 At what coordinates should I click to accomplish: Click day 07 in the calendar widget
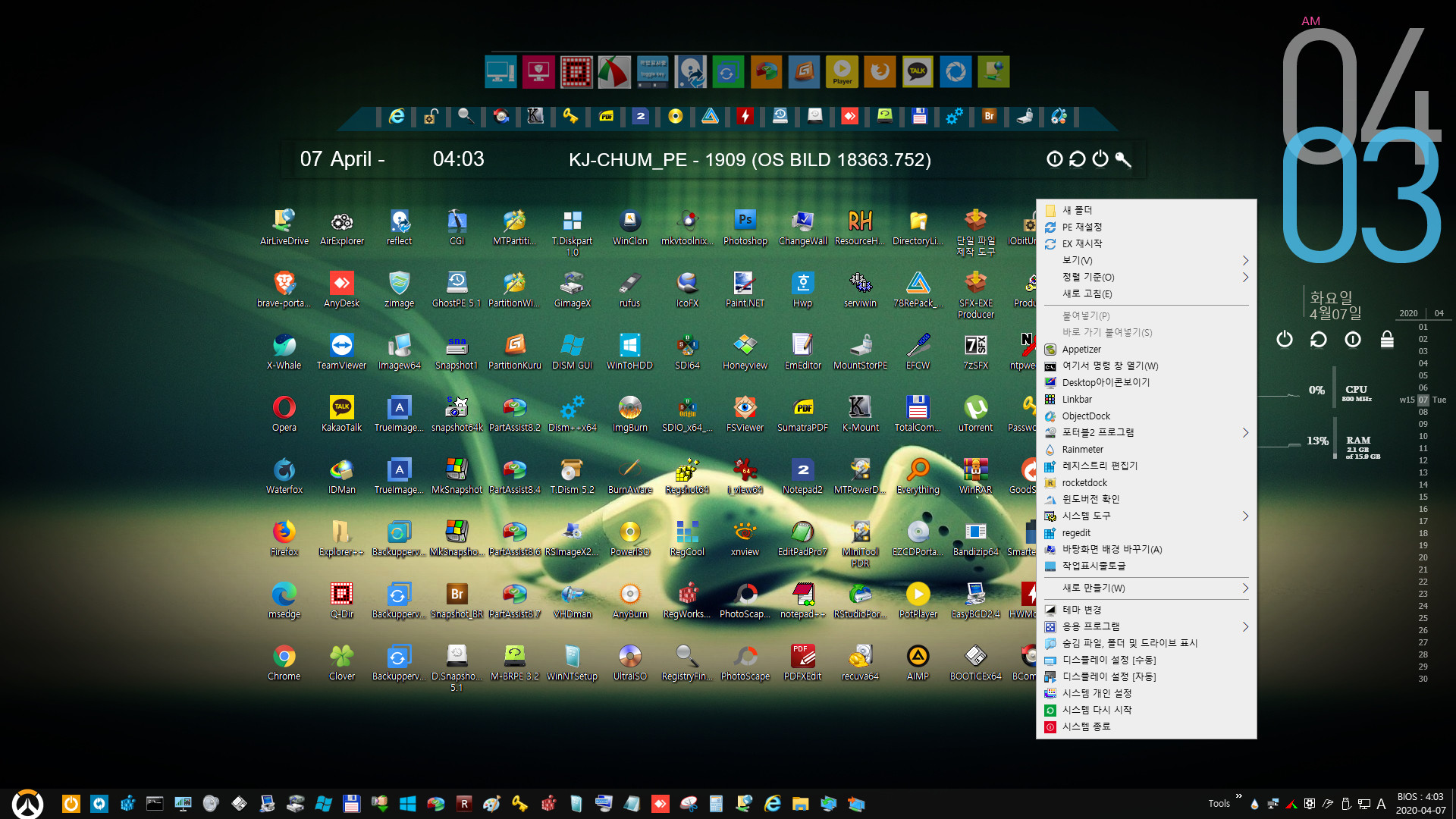(1423, 400)
